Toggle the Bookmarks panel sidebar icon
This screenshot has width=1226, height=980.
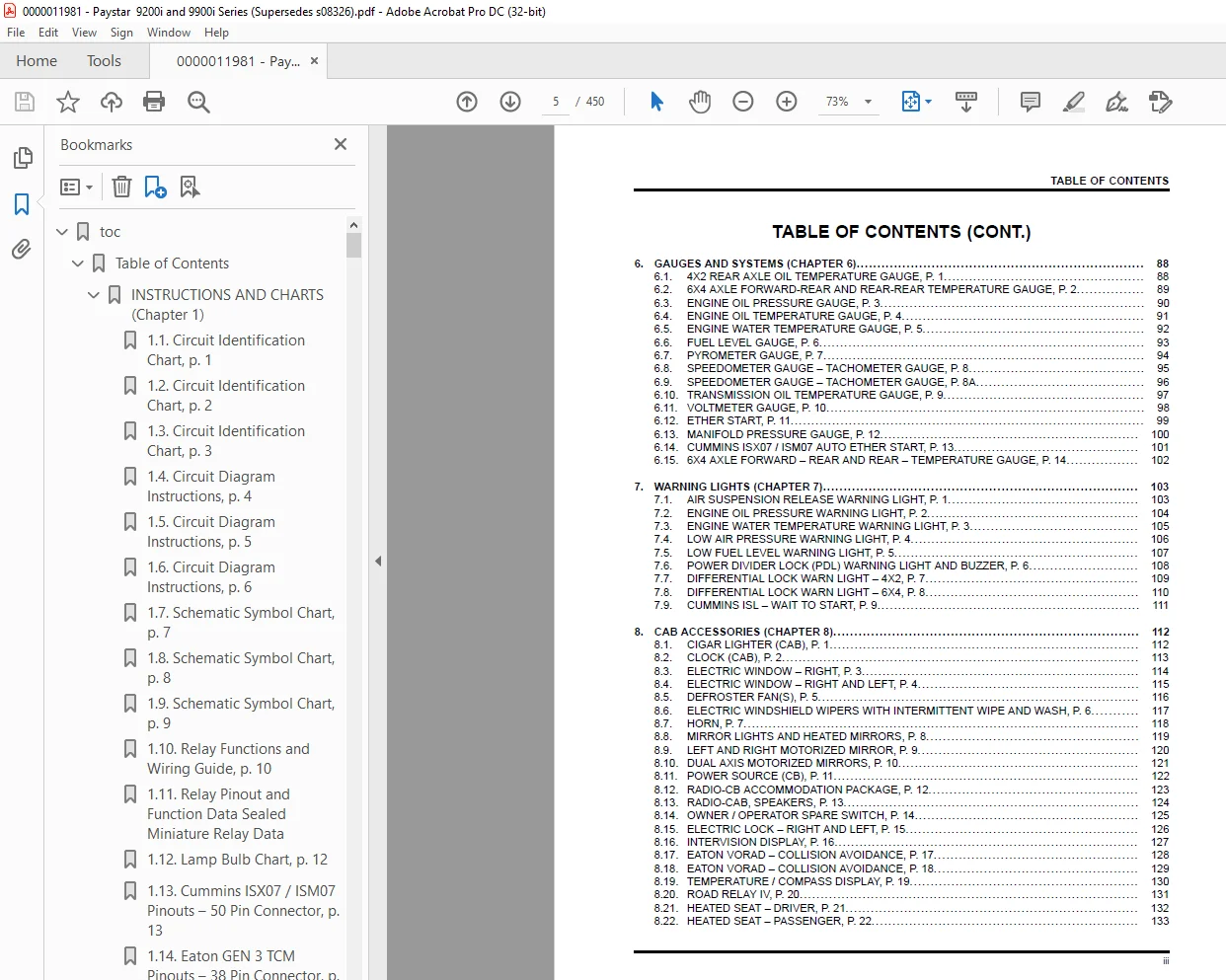pyautogui.click(x=22, y=204)
